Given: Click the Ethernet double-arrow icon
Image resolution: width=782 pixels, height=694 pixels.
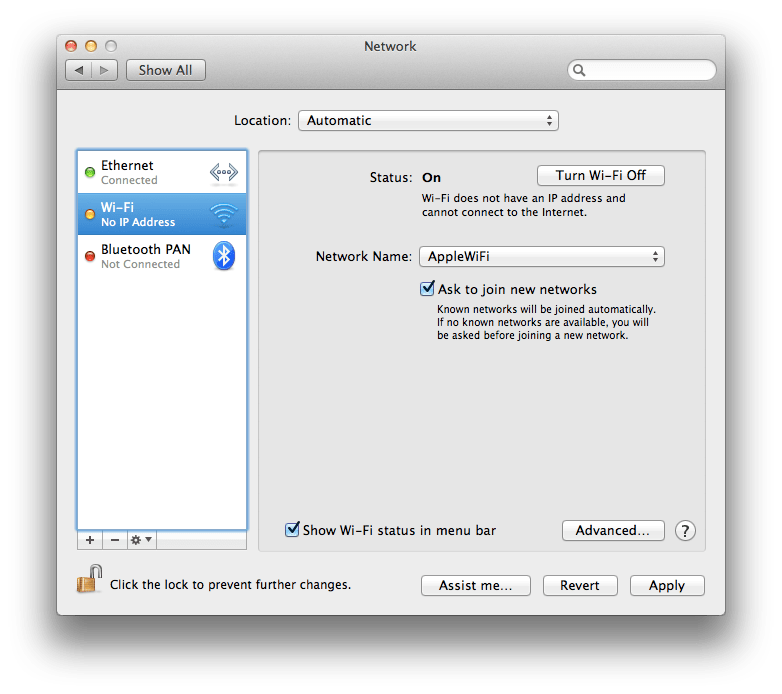Looking at the screenshot, I should (x=223, y=173).
